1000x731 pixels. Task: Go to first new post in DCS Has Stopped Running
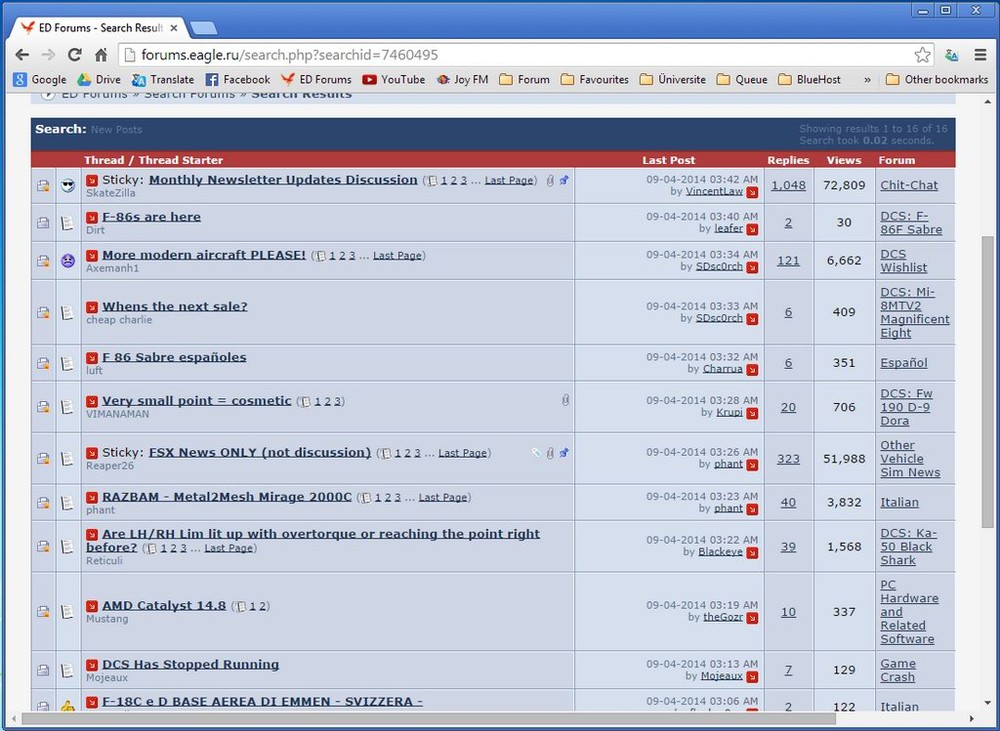pyautogui.click(x=92, y=665)
